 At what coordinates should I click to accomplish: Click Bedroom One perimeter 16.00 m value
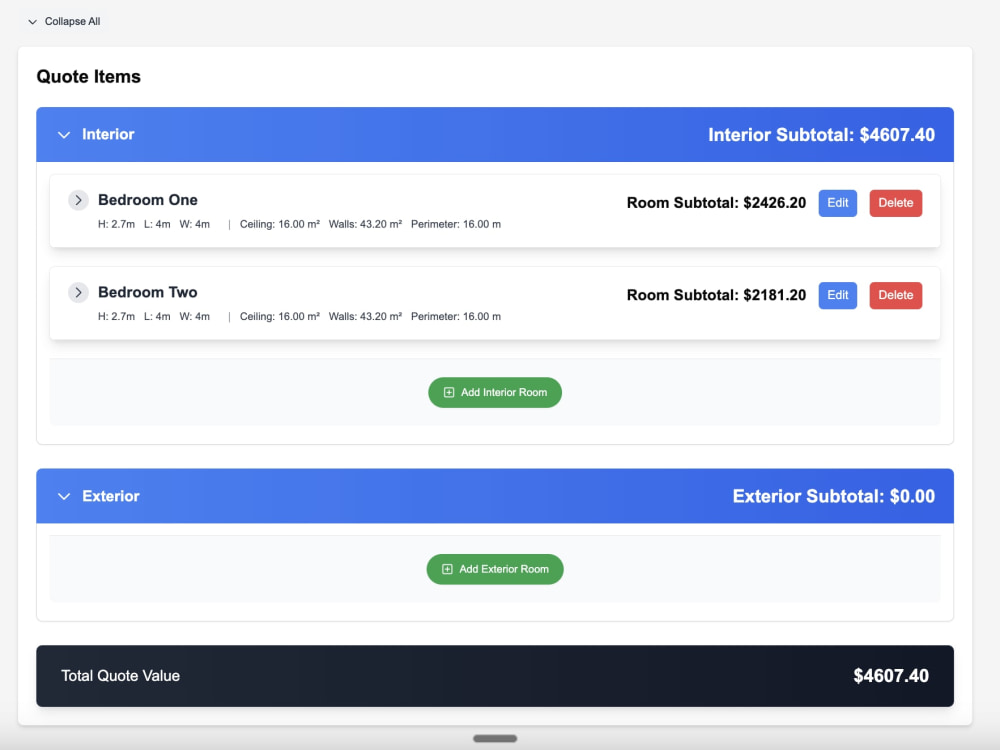click(456, 224)
